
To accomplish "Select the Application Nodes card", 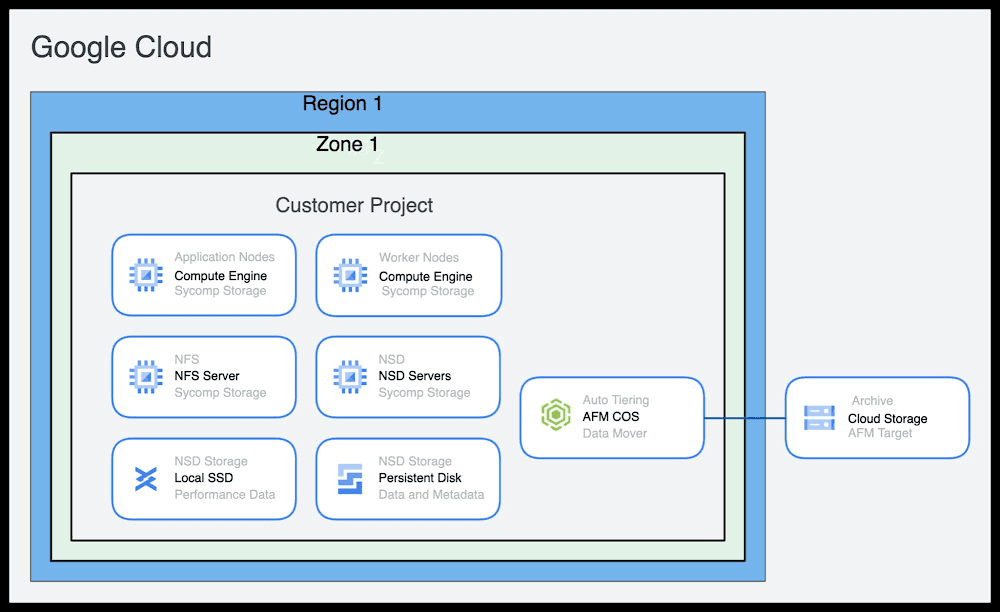I will click(204, 275).
